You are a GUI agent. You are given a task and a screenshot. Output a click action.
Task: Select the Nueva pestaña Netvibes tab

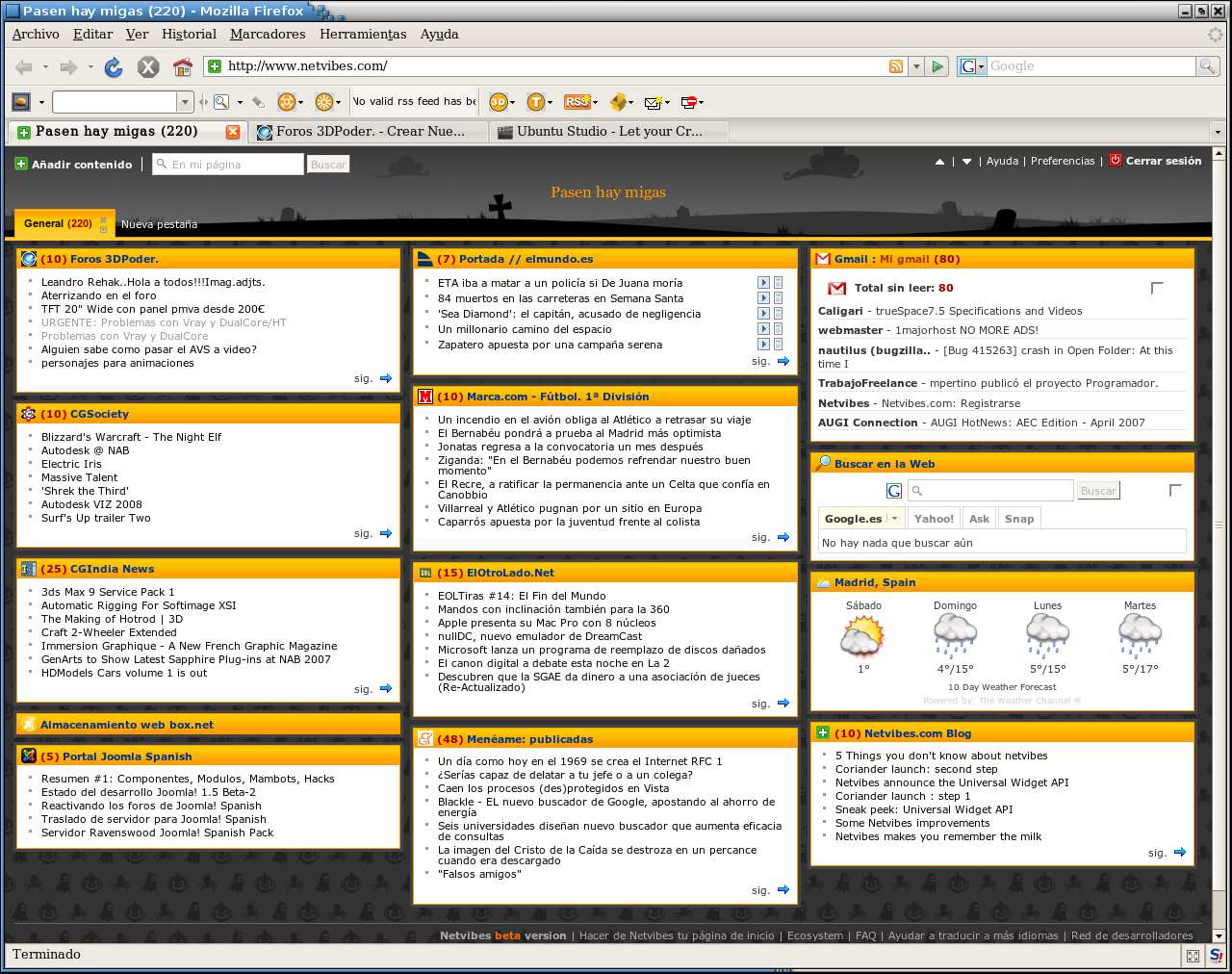click(159, 224)
